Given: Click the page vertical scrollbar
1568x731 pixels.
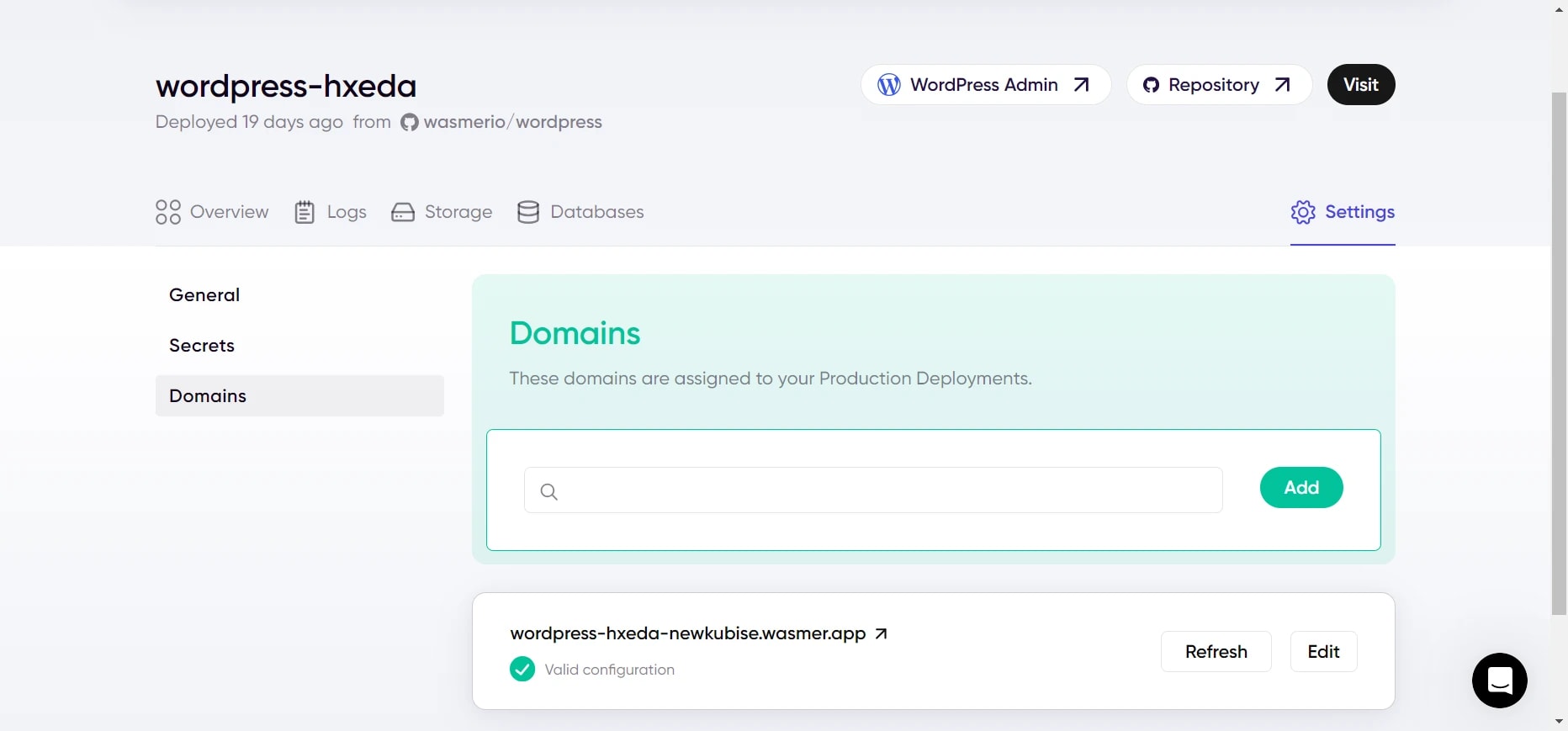Looking at the screenshot, I should [x=1560, y=353].
